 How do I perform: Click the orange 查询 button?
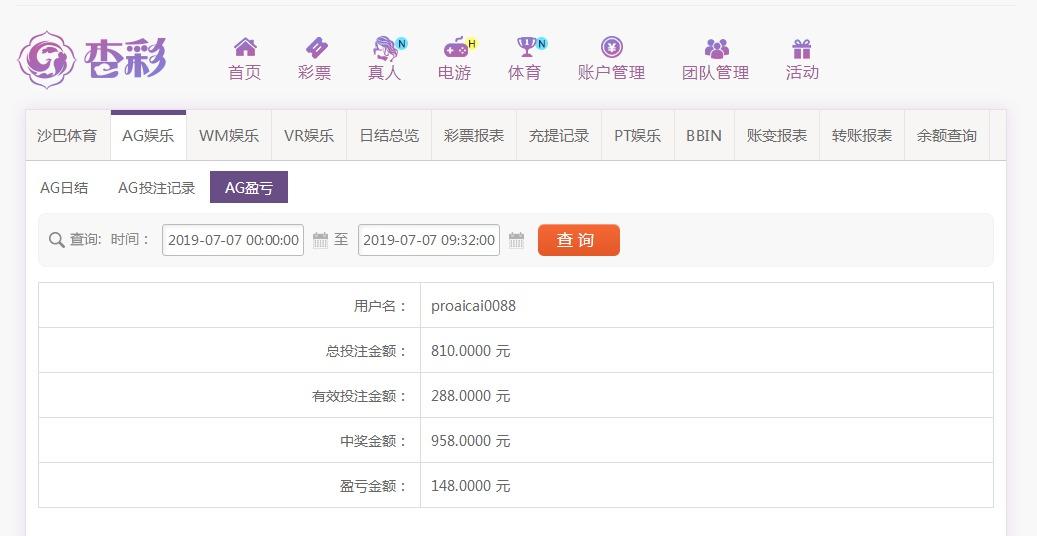pos(579,240)
